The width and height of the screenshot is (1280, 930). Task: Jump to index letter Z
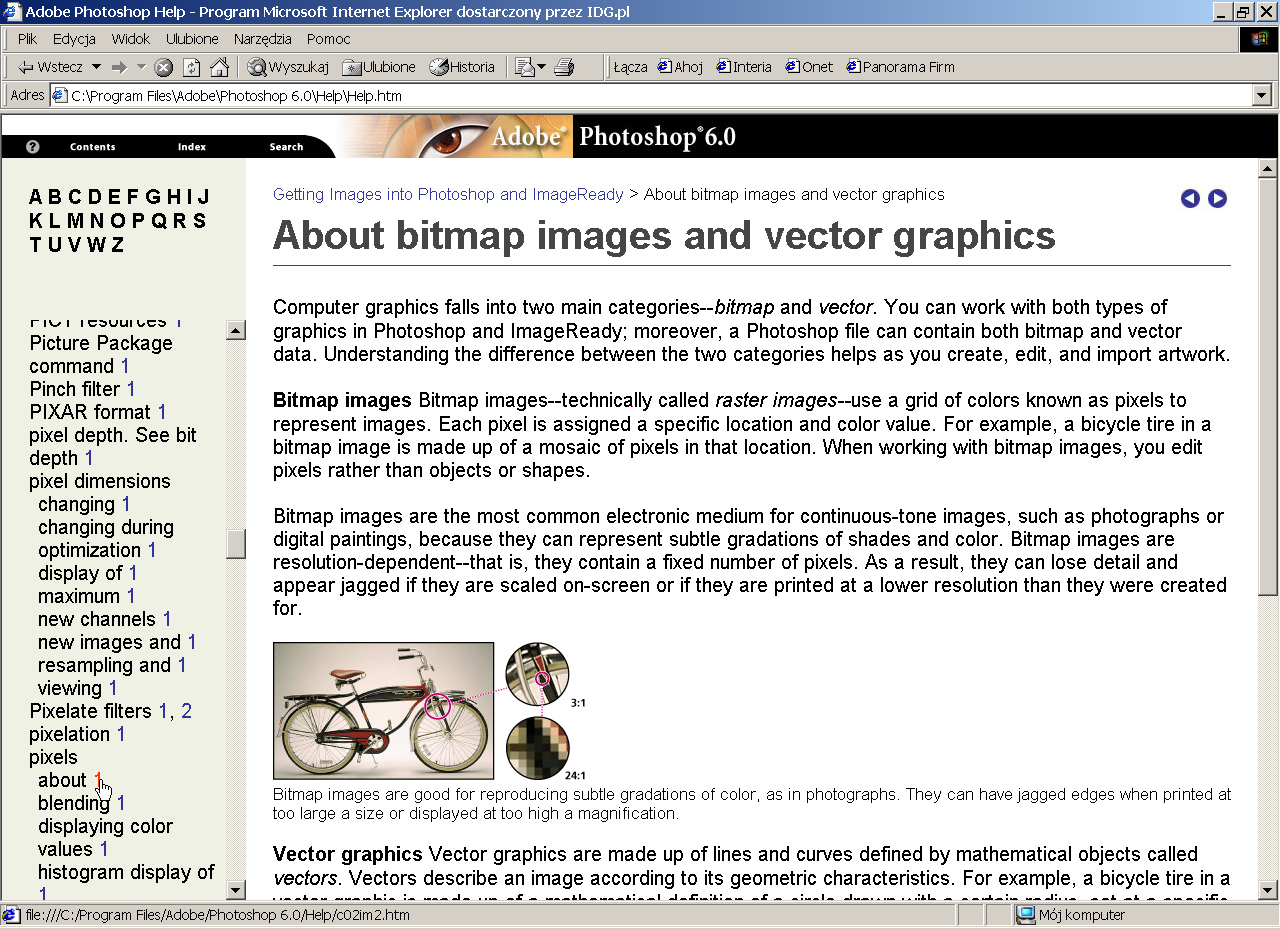click(117, 245)
